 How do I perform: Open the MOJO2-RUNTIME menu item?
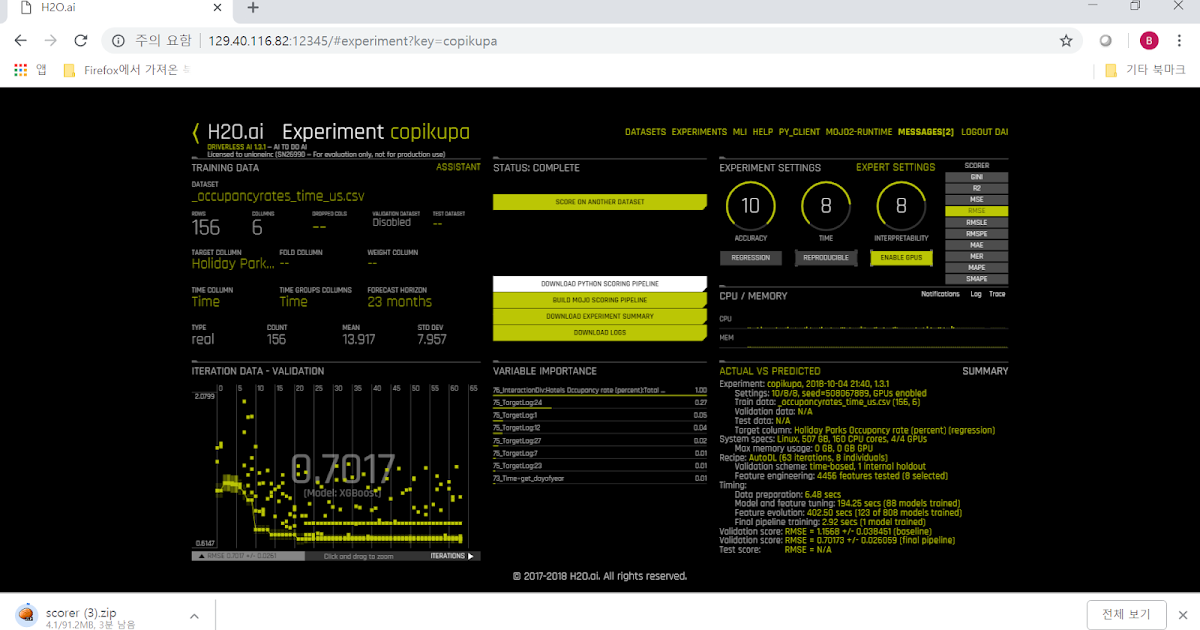tap(859, 132)
